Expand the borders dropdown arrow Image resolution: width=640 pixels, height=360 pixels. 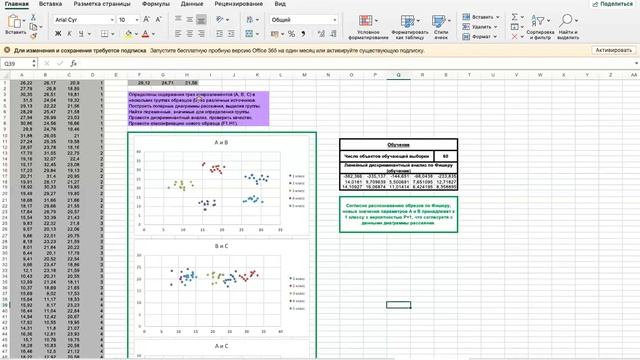tap(113, 34)
